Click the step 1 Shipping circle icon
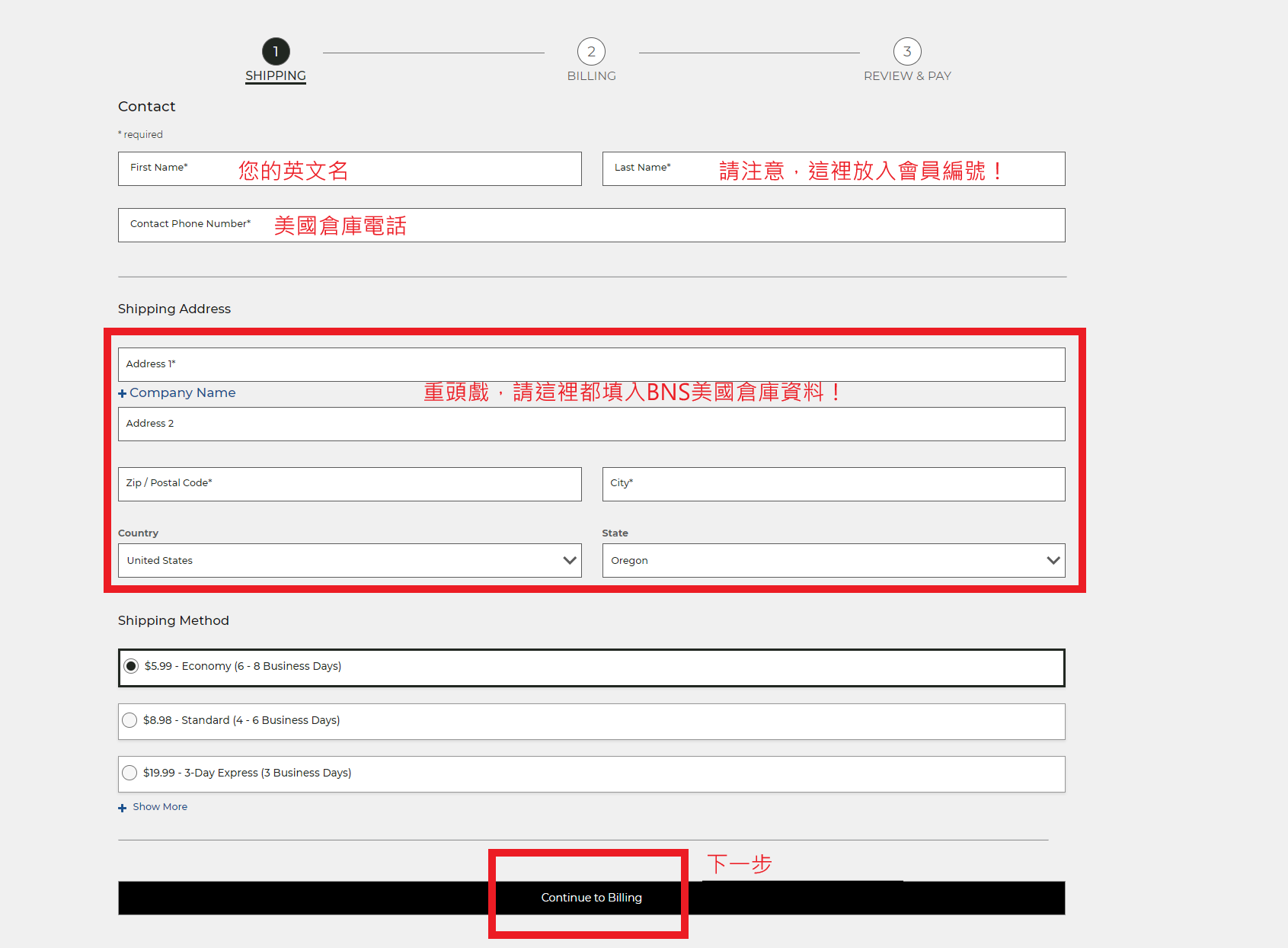This screenshot has height=948, width=1288. [276, 52]
